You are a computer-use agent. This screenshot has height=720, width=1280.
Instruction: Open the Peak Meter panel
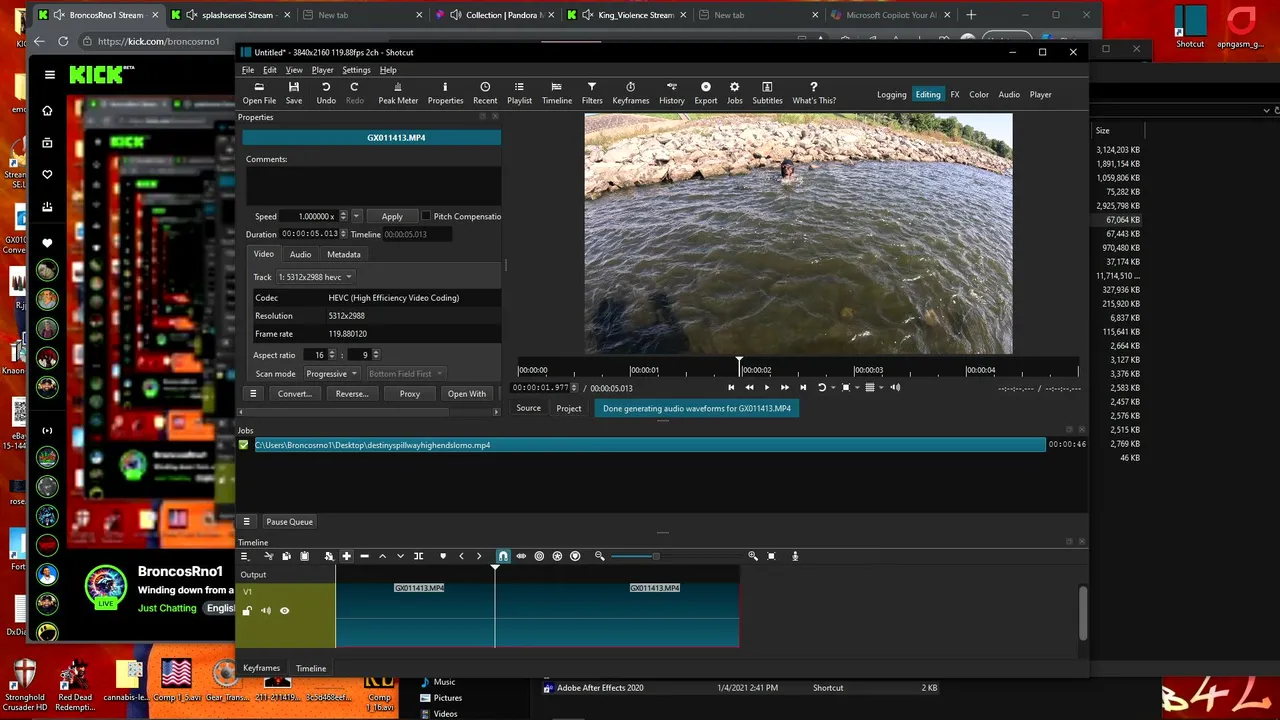(398, 93)
